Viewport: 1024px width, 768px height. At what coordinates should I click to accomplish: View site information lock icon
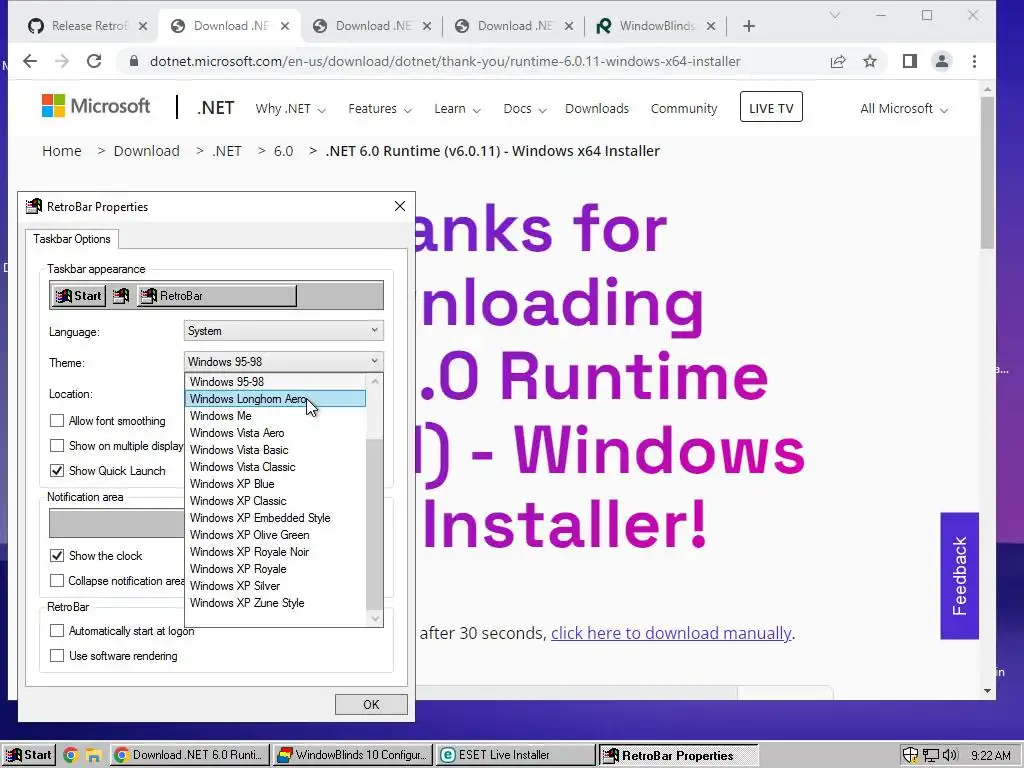point(134,61)
